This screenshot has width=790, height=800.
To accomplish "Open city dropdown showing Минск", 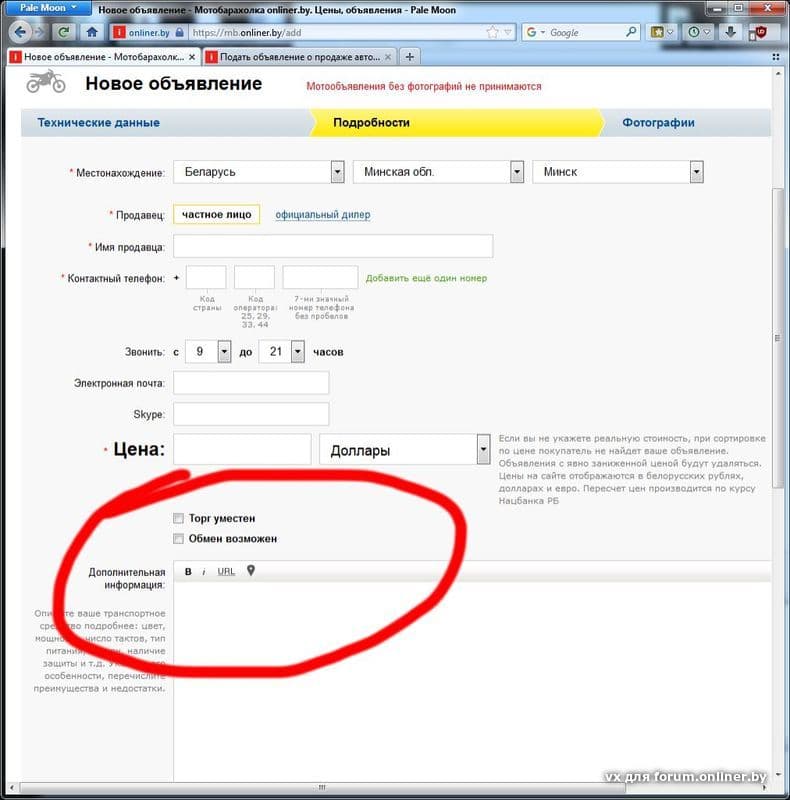I will click(618, 172).
